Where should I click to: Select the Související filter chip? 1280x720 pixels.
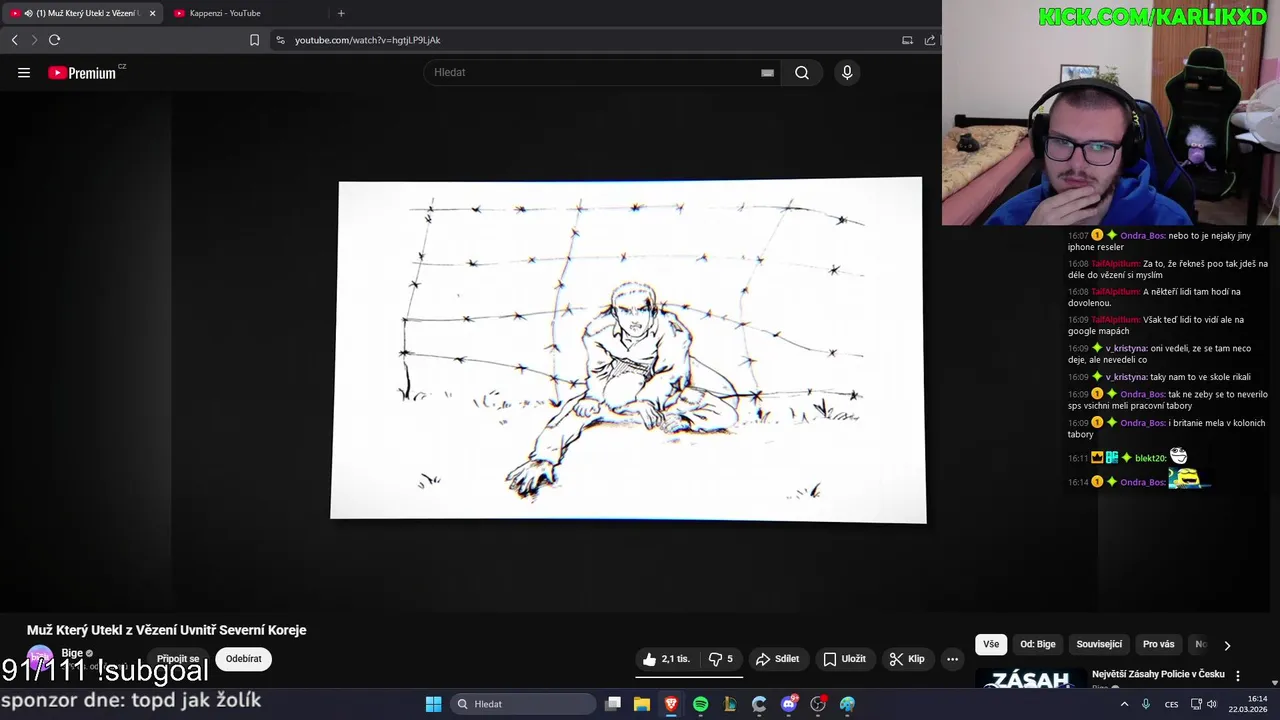tap(1099, 645)
